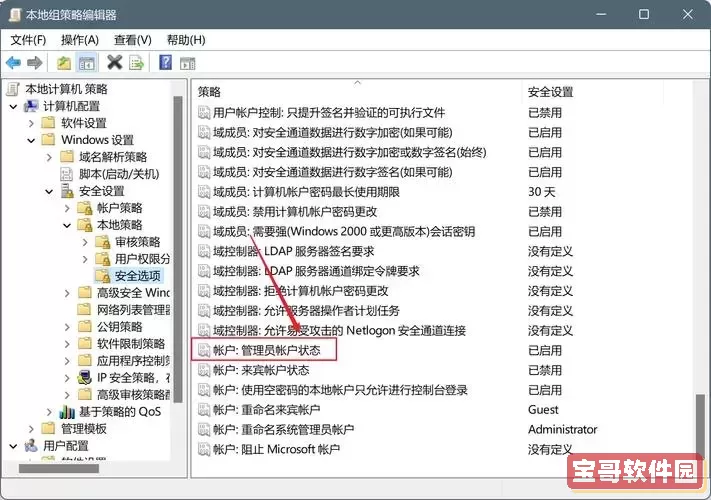The height and width of the screenshot is (500, 711).
Task: Click the Administrator value cell
Action: [x=563, y=429]
